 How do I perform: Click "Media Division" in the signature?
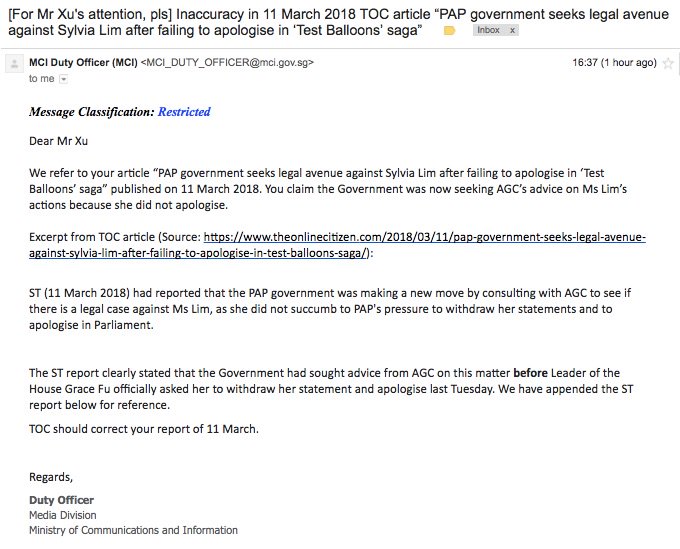[63, 515]
